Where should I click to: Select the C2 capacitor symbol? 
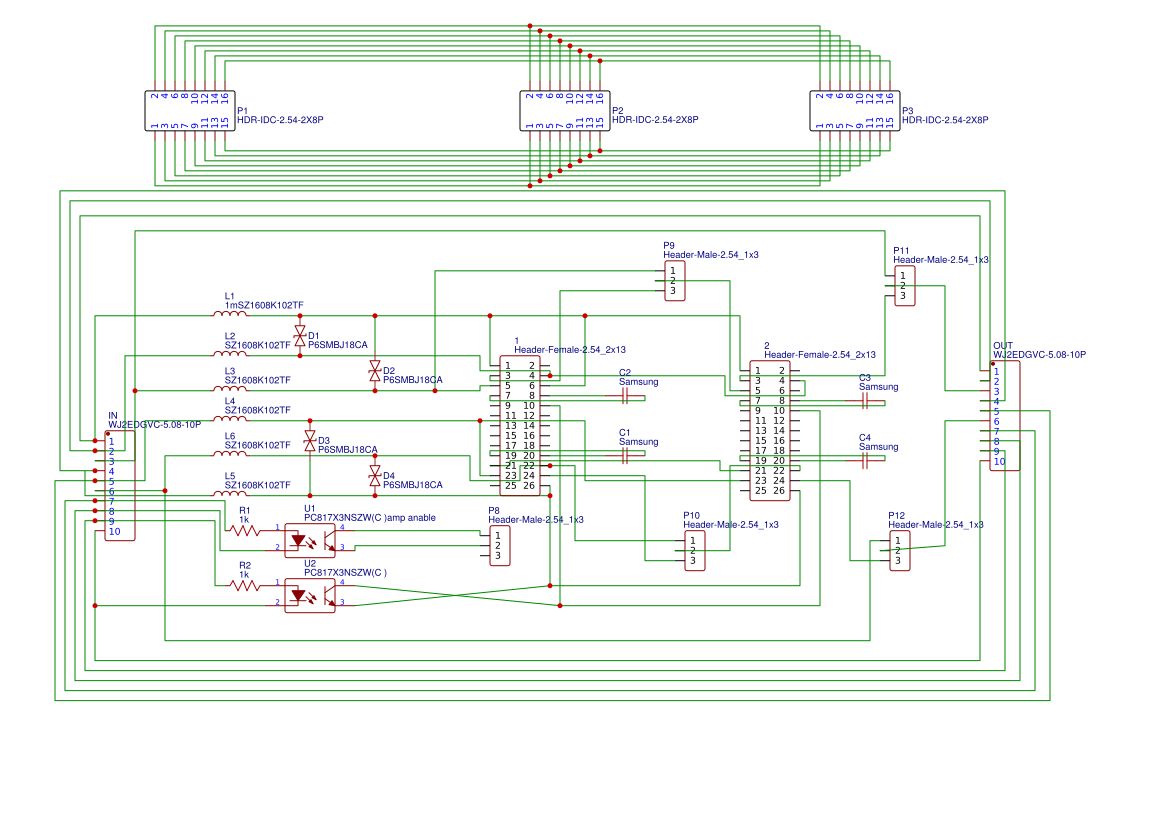[x=625, y=396]
